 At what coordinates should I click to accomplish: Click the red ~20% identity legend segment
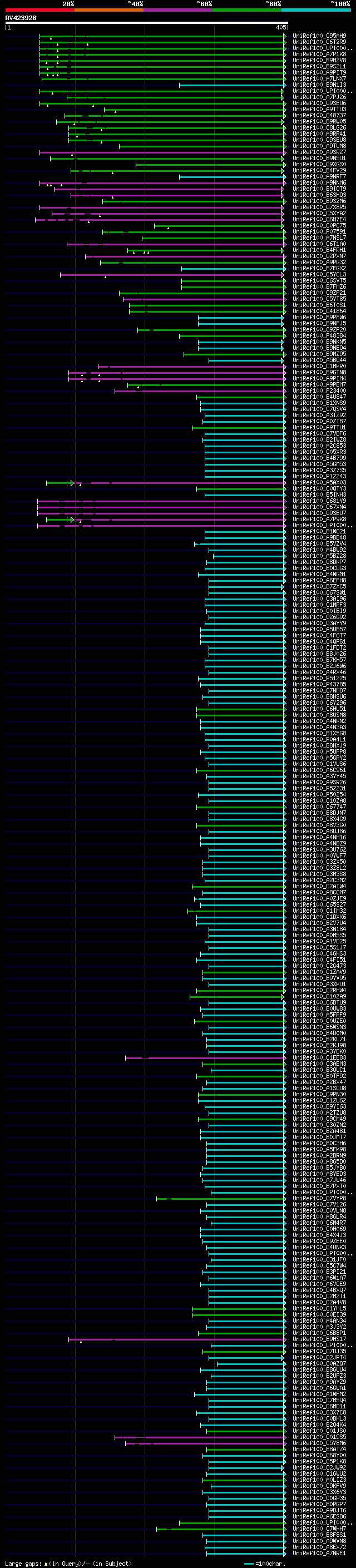click(39, 10)
